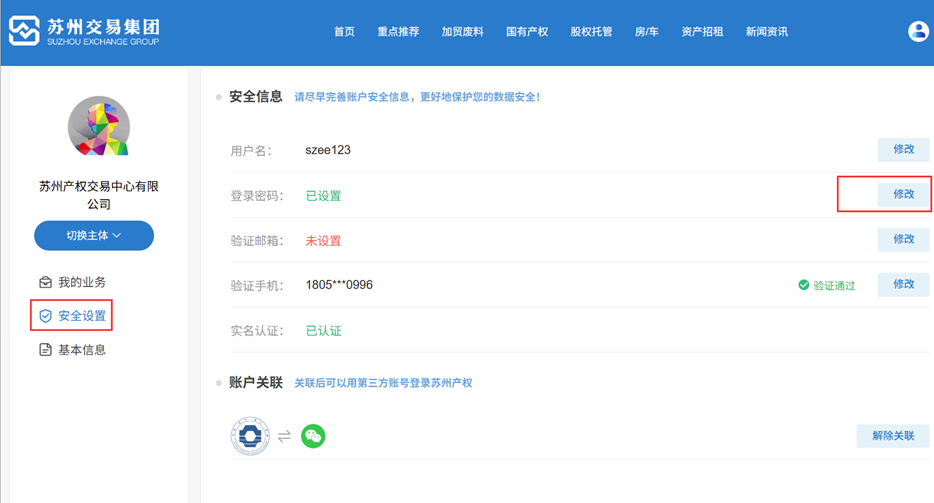Open the 首页 navigation item
This screenshot has width=934, height=503.
pyautogui.click(x=344, y=32)
